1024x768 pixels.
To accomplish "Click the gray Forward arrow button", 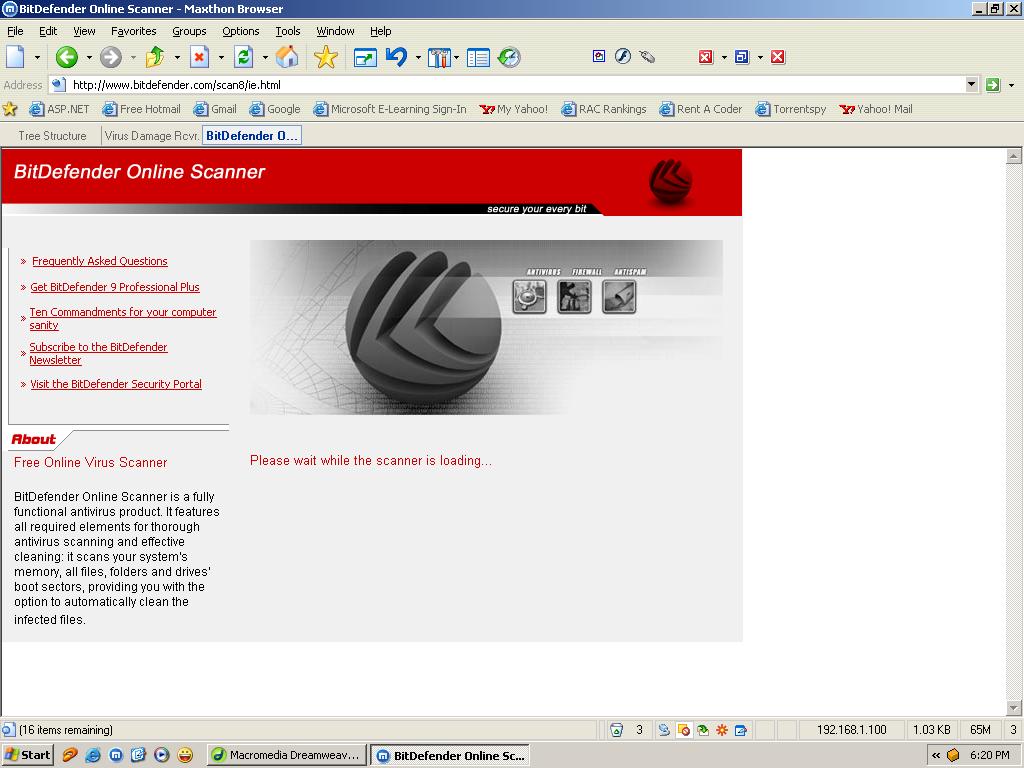I will [x=110, y=57].
